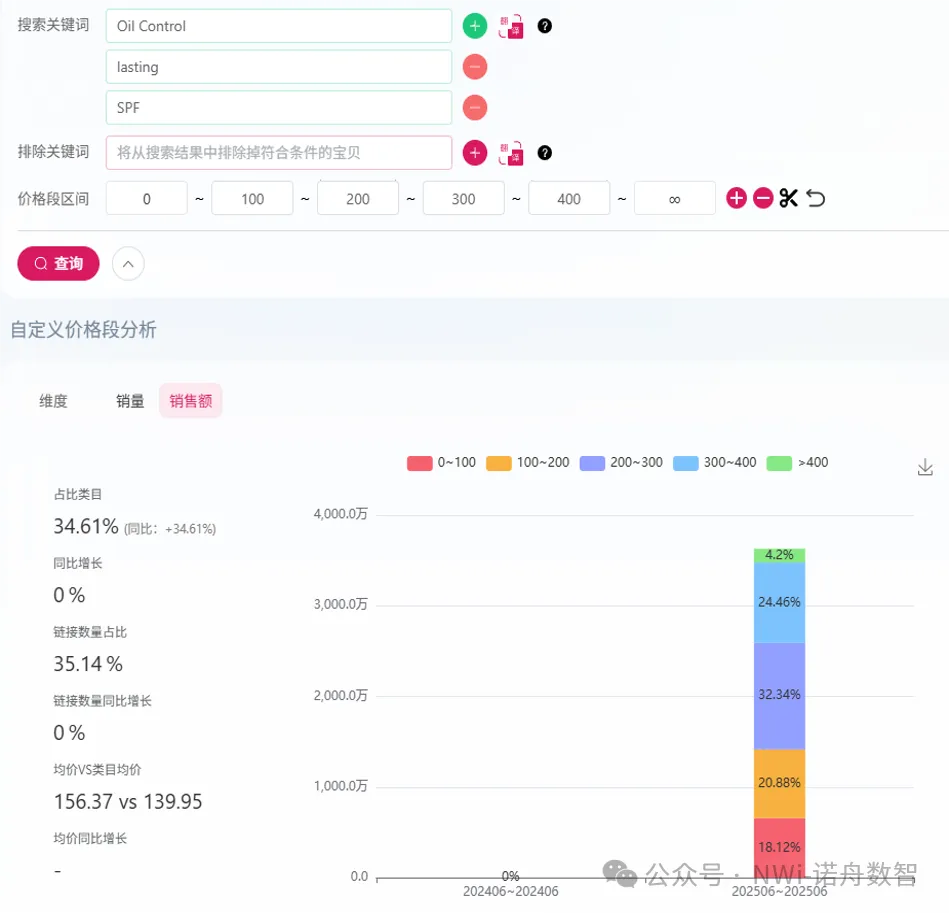Click the exclude keyword input field
The height and width of the screenshot is (913, 949).
coord(278,153)
